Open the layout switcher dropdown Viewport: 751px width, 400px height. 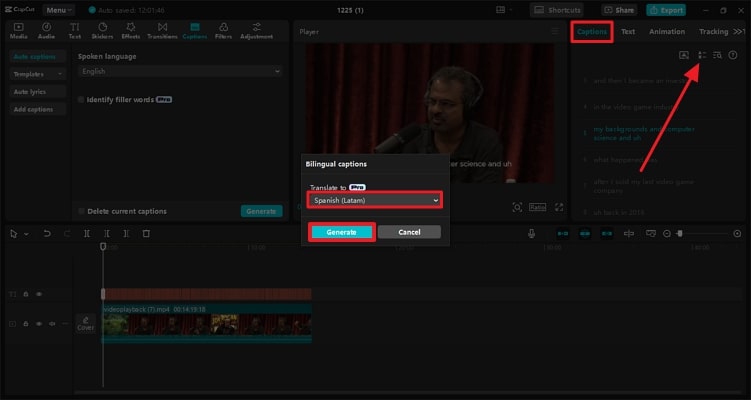[x=504, y=10]
